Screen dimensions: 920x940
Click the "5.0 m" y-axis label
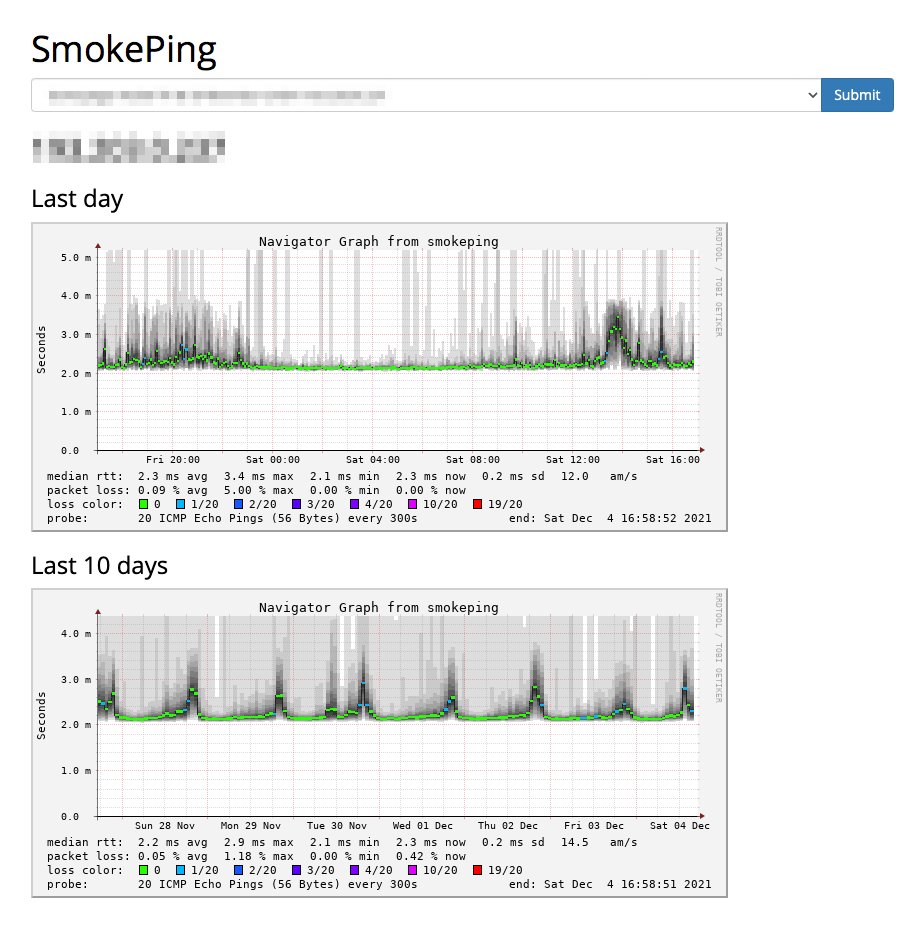tap(76, 258)
